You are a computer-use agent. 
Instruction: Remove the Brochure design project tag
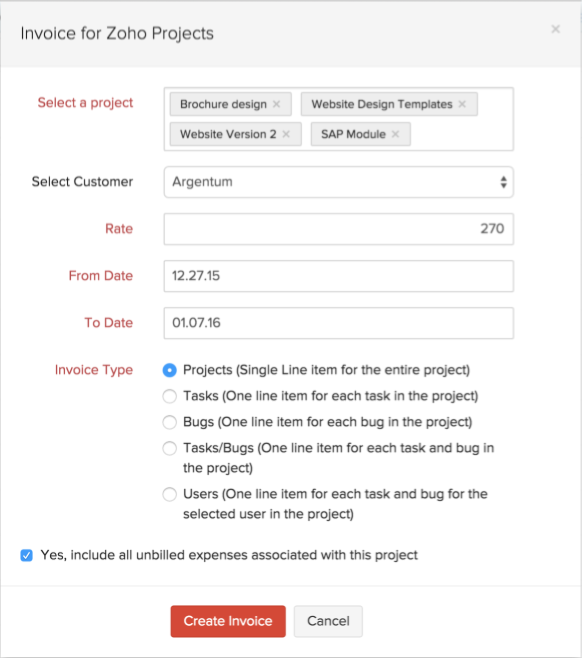[277, 104]
